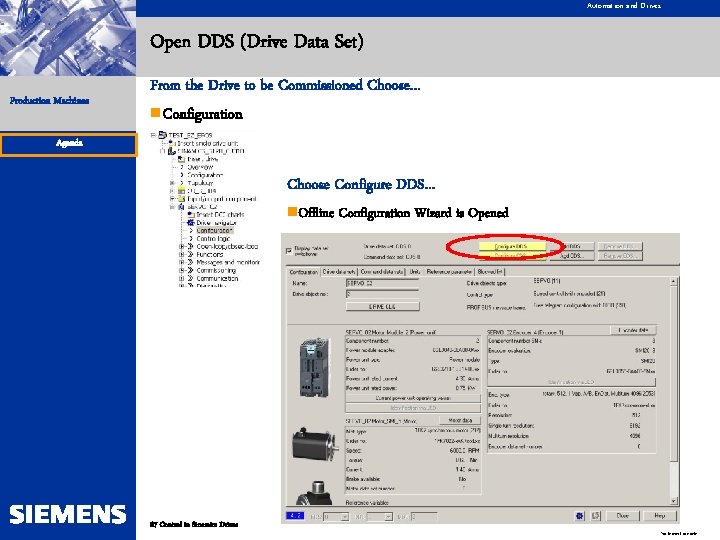Image resolution: width=720 pixels, height=540 pixels.
Task: Click the Insert DCC charts icon
Action: pos(191,214)
